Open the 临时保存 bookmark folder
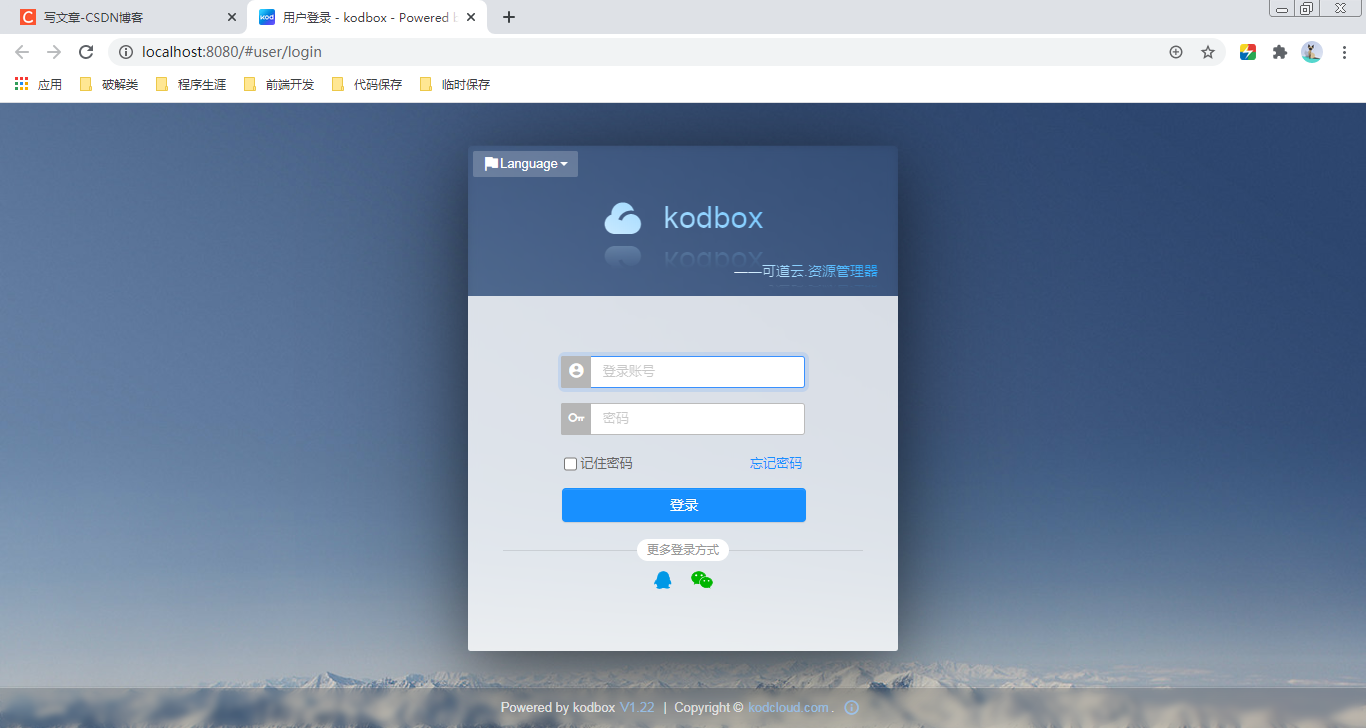 (x=455, y=84)
